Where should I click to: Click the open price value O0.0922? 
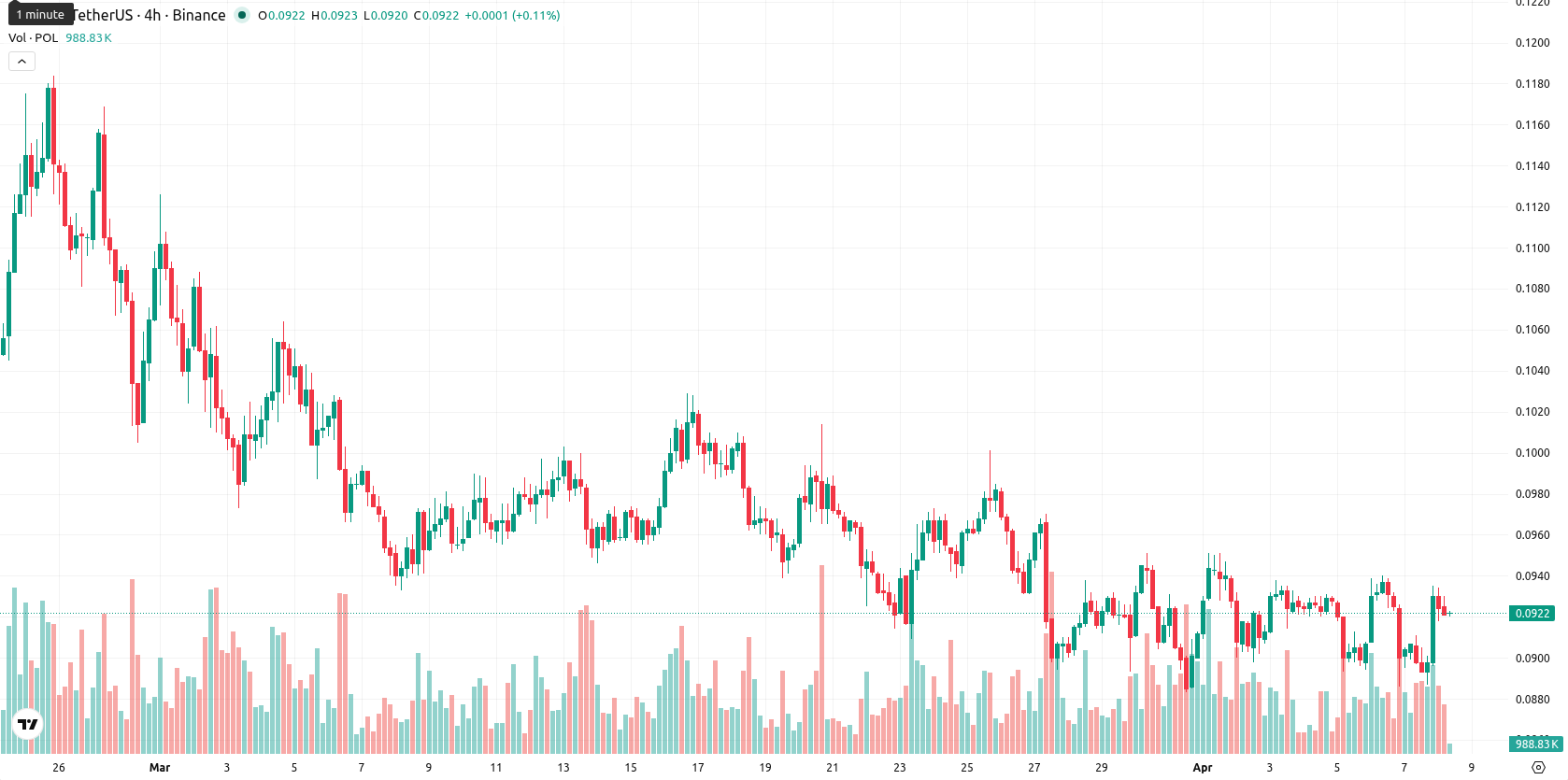coord(281,16)
